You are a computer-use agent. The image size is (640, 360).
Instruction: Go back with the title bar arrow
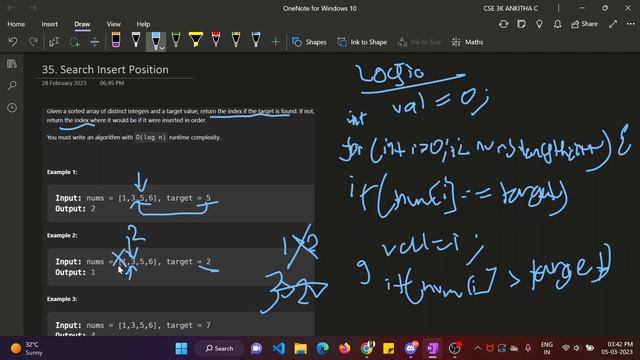tap(11, 8)
